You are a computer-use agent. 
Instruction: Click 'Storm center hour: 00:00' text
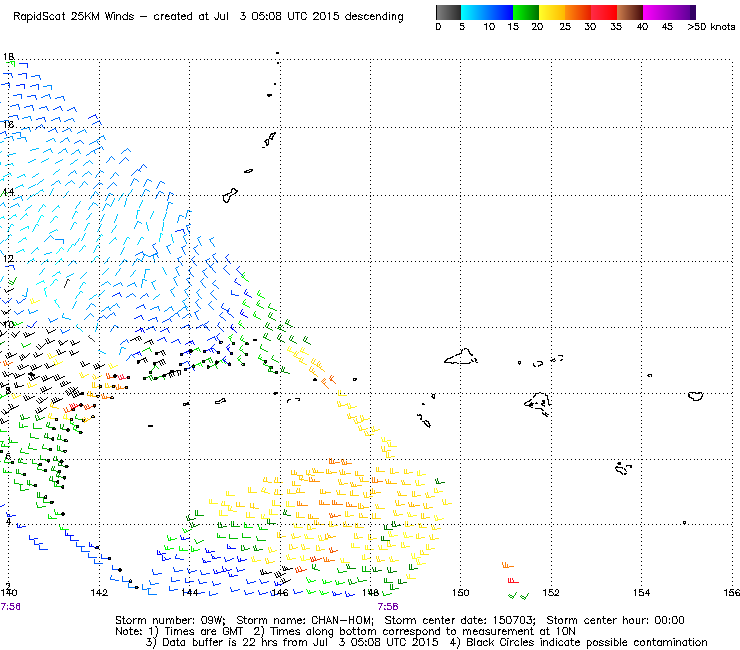[x=615, y=620]
